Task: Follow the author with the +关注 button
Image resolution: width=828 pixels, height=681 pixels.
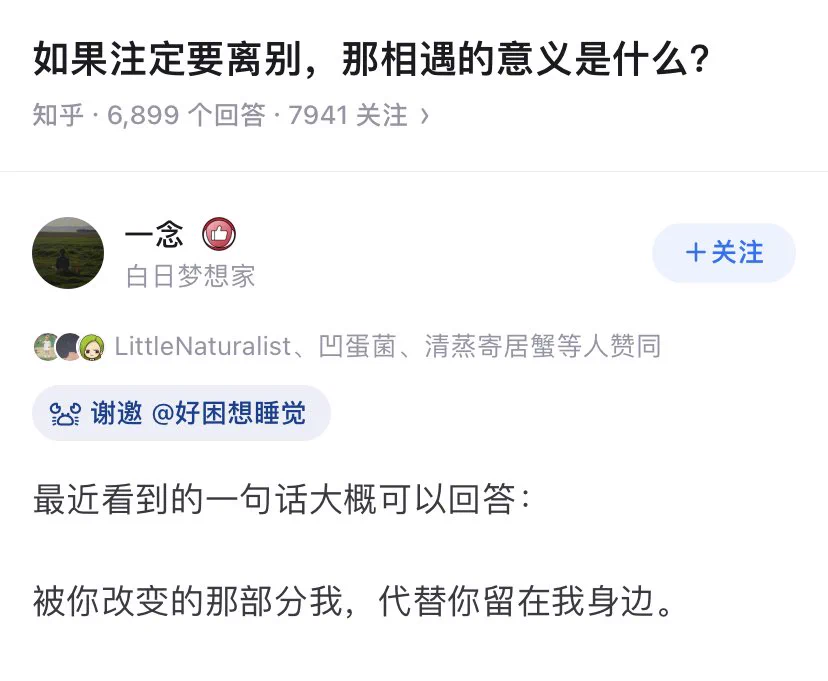Action: [x=723, y=253]
